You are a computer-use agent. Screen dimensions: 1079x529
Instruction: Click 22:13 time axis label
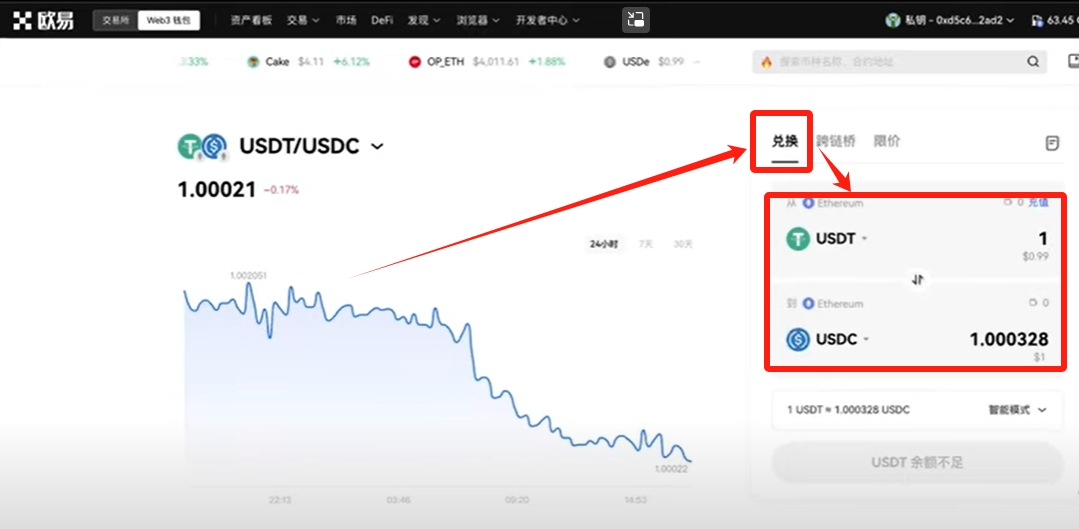click(x=282, y=500)
